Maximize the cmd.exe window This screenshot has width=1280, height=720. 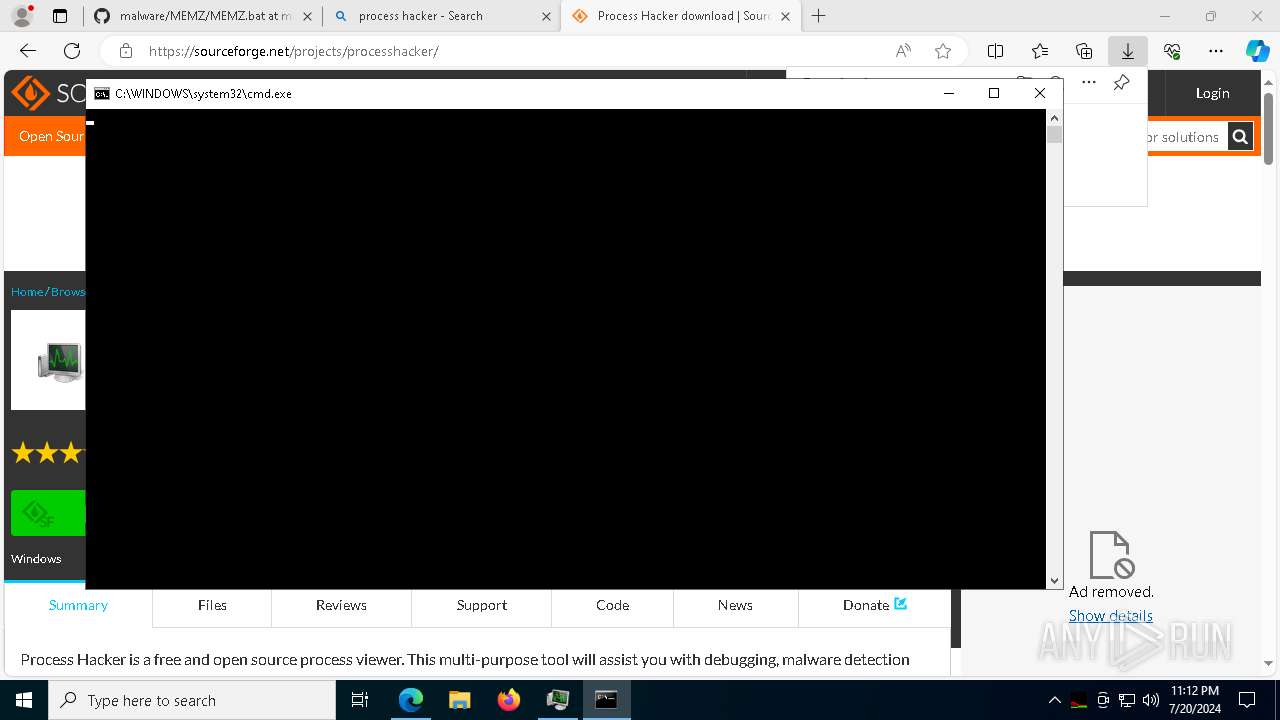point(994,93)
